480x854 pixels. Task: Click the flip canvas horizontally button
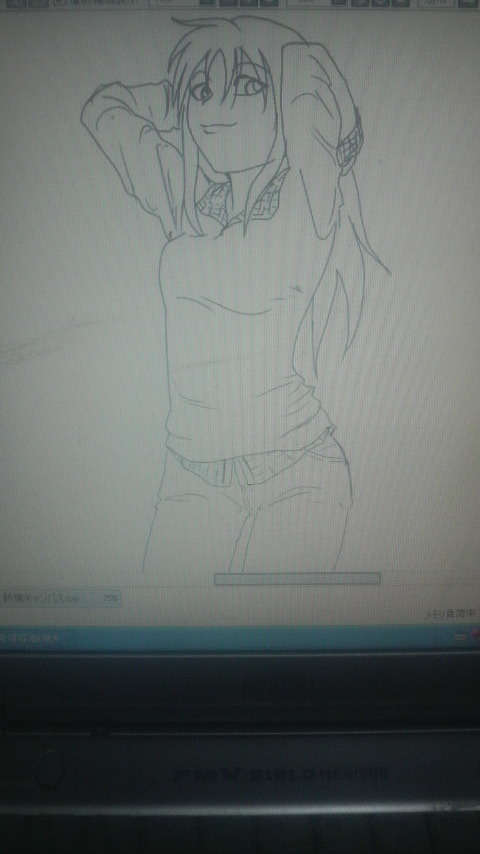tap(401, 2)
